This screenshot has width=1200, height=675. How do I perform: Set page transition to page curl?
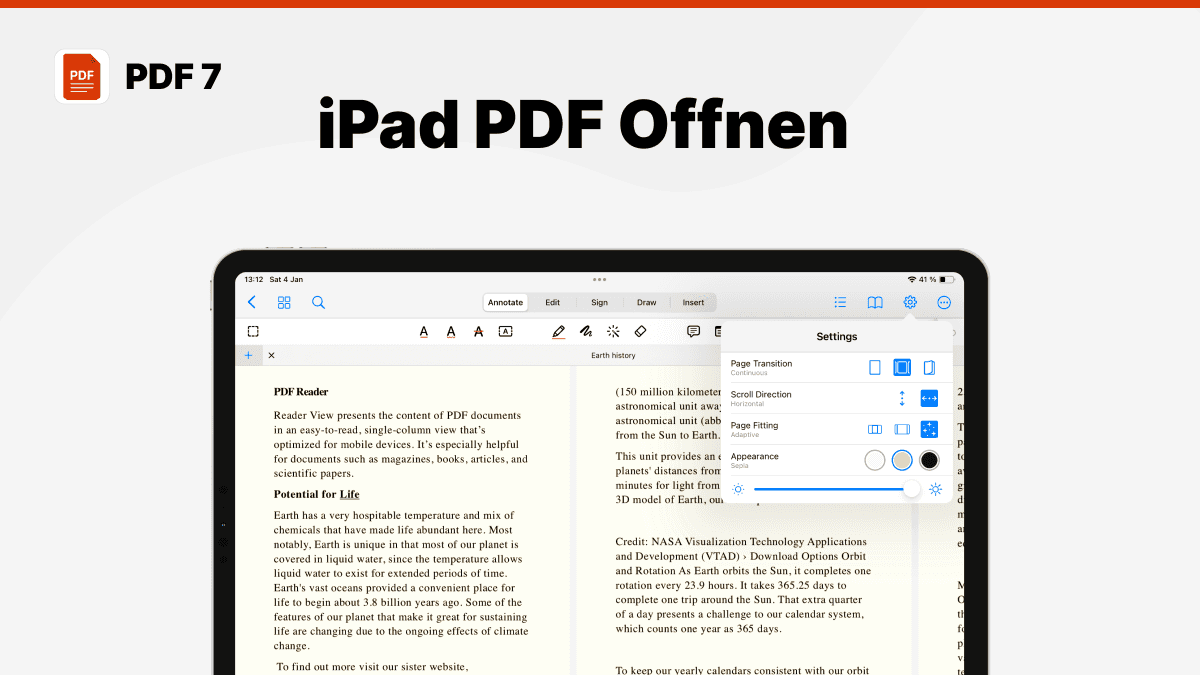pos(929,367)
